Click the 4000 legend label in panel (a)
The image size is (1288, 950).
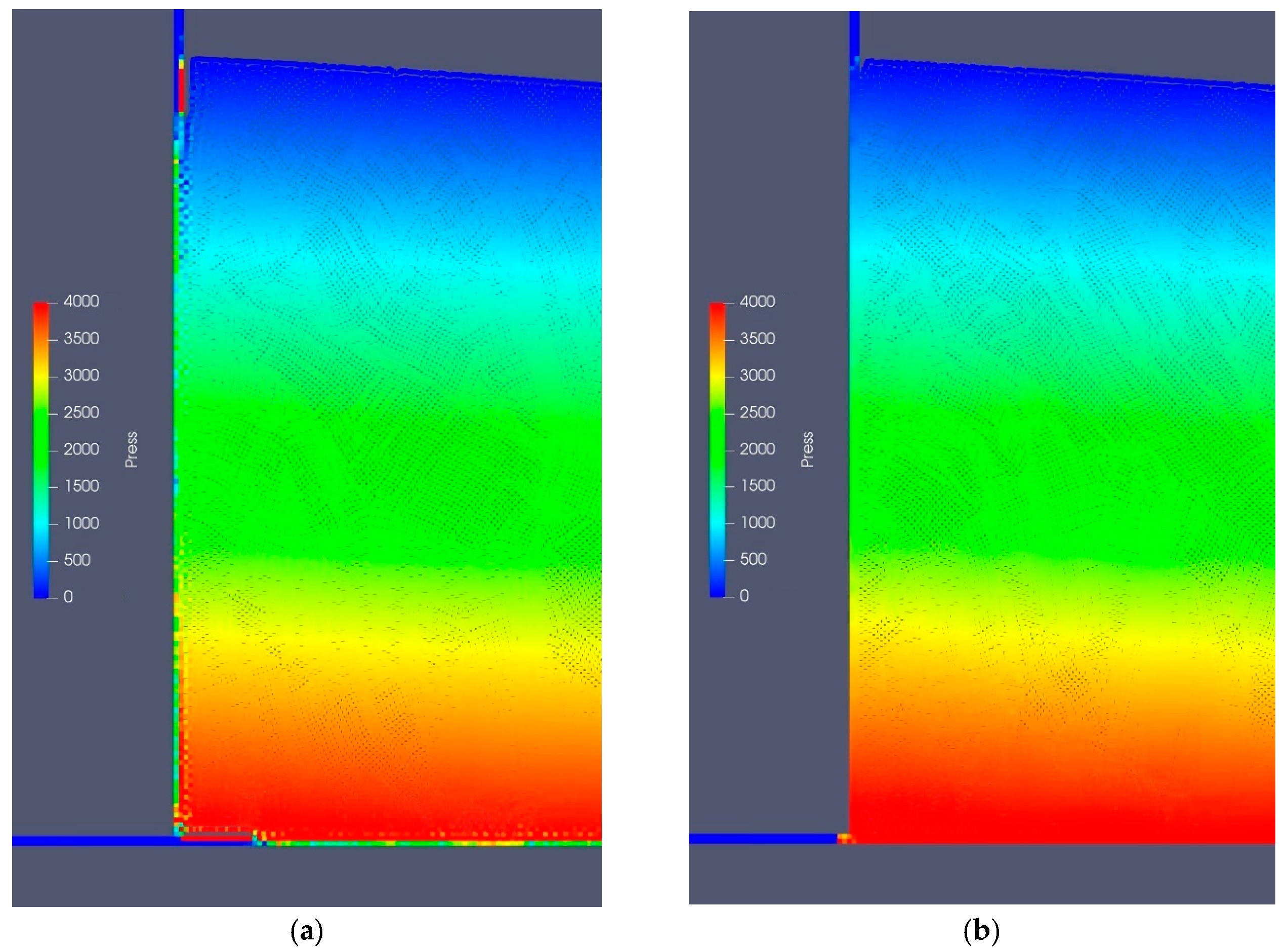click(x=81, y=301)
